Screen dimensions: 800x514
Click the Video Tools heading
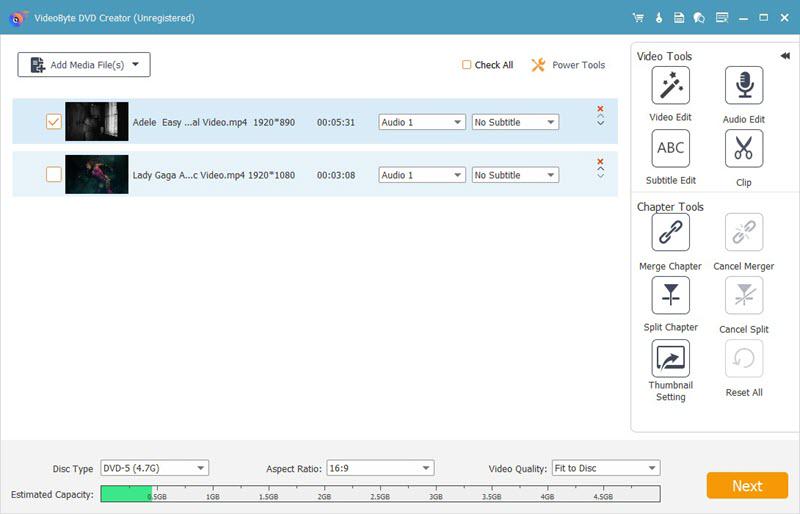(x=664, y=56)
